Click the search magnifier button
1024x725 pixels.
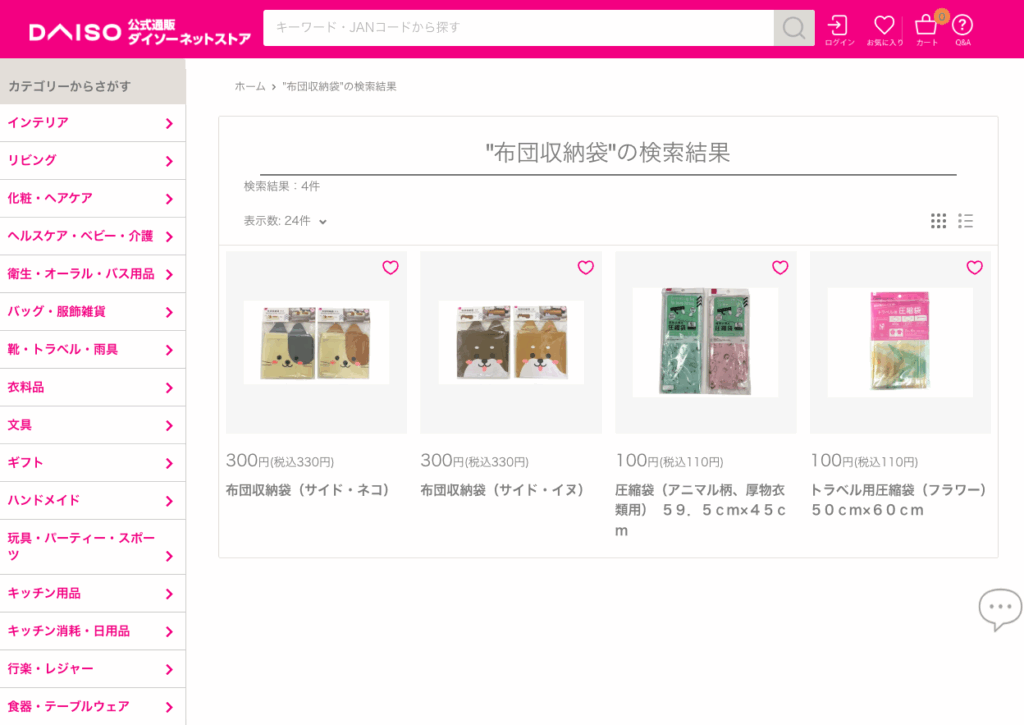(793, 28)
